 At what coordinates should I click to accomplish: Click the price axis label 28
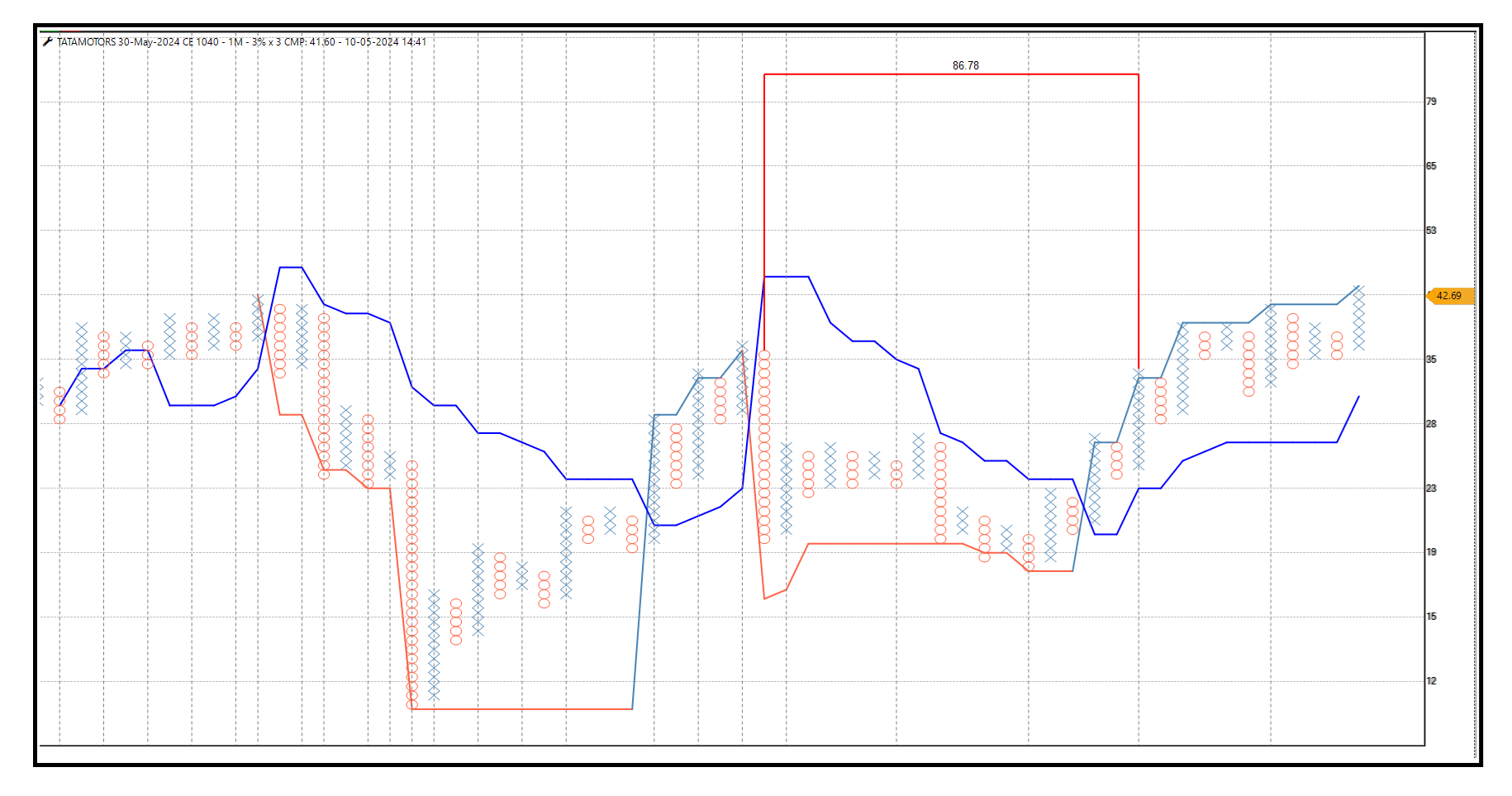tap(1431, 424)
